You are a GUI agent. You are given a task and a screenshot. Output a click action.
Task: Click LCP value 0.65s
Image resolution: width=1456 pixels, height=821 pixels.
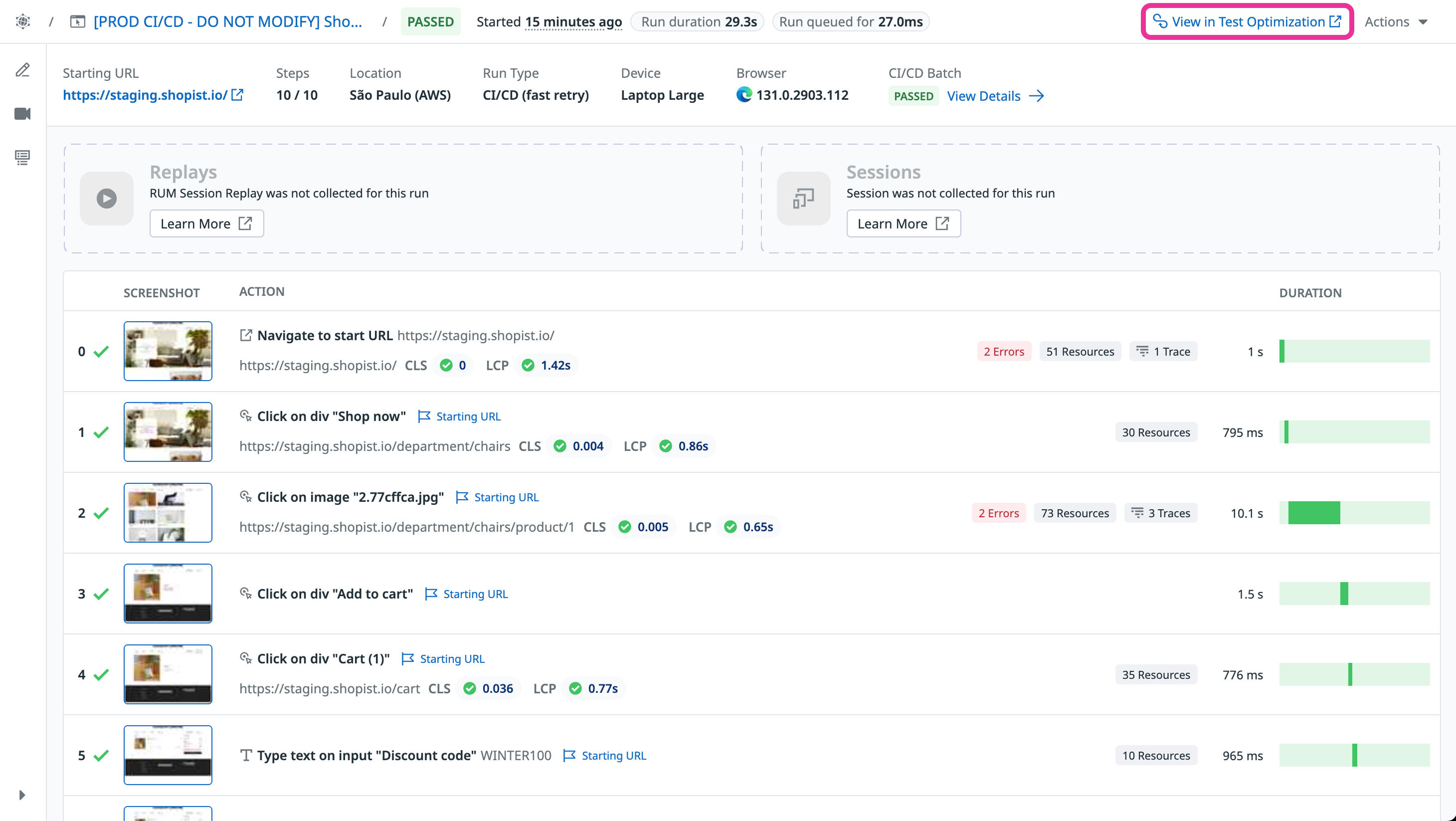click(758, 527)
